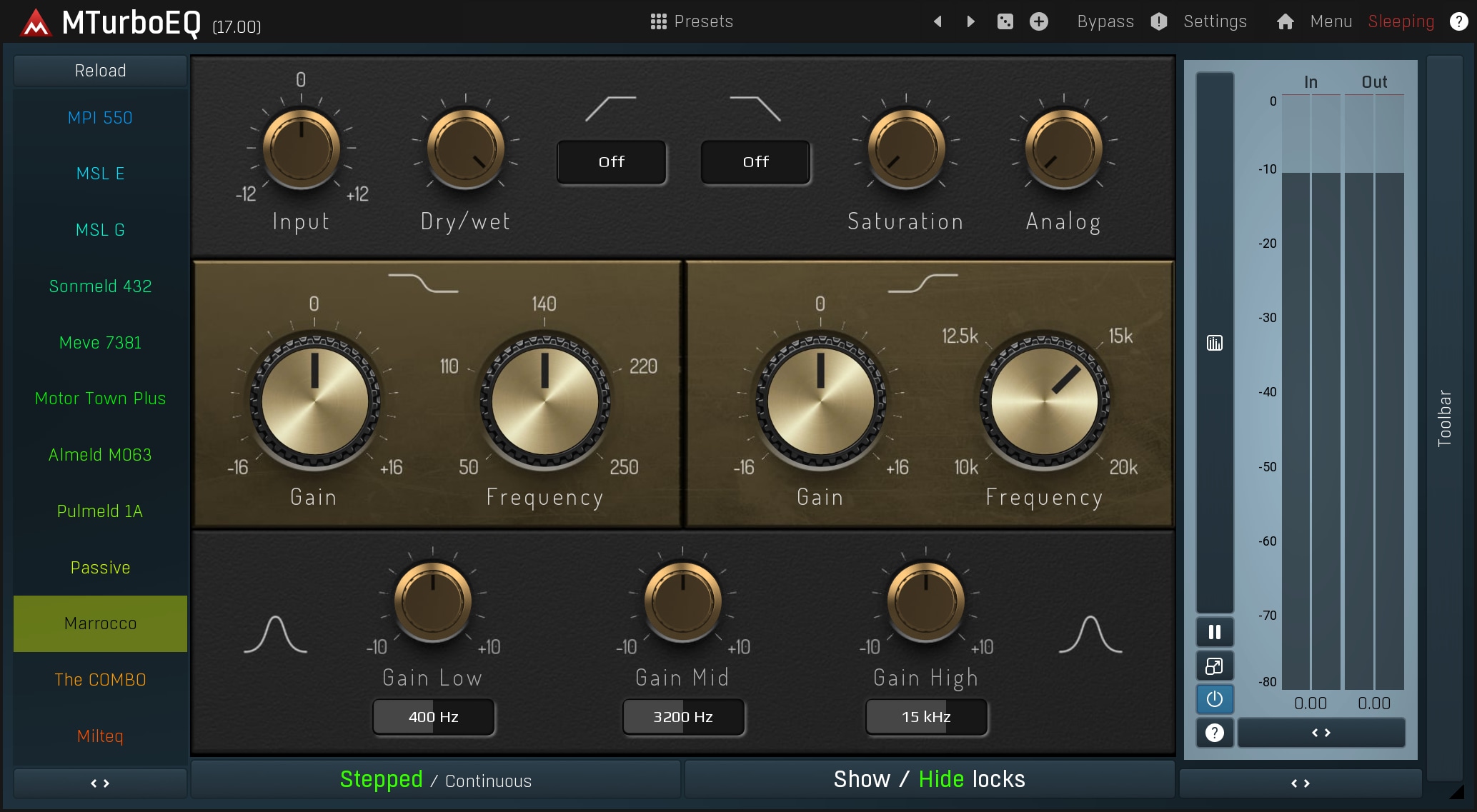Open the meter help question icon

1214,733
